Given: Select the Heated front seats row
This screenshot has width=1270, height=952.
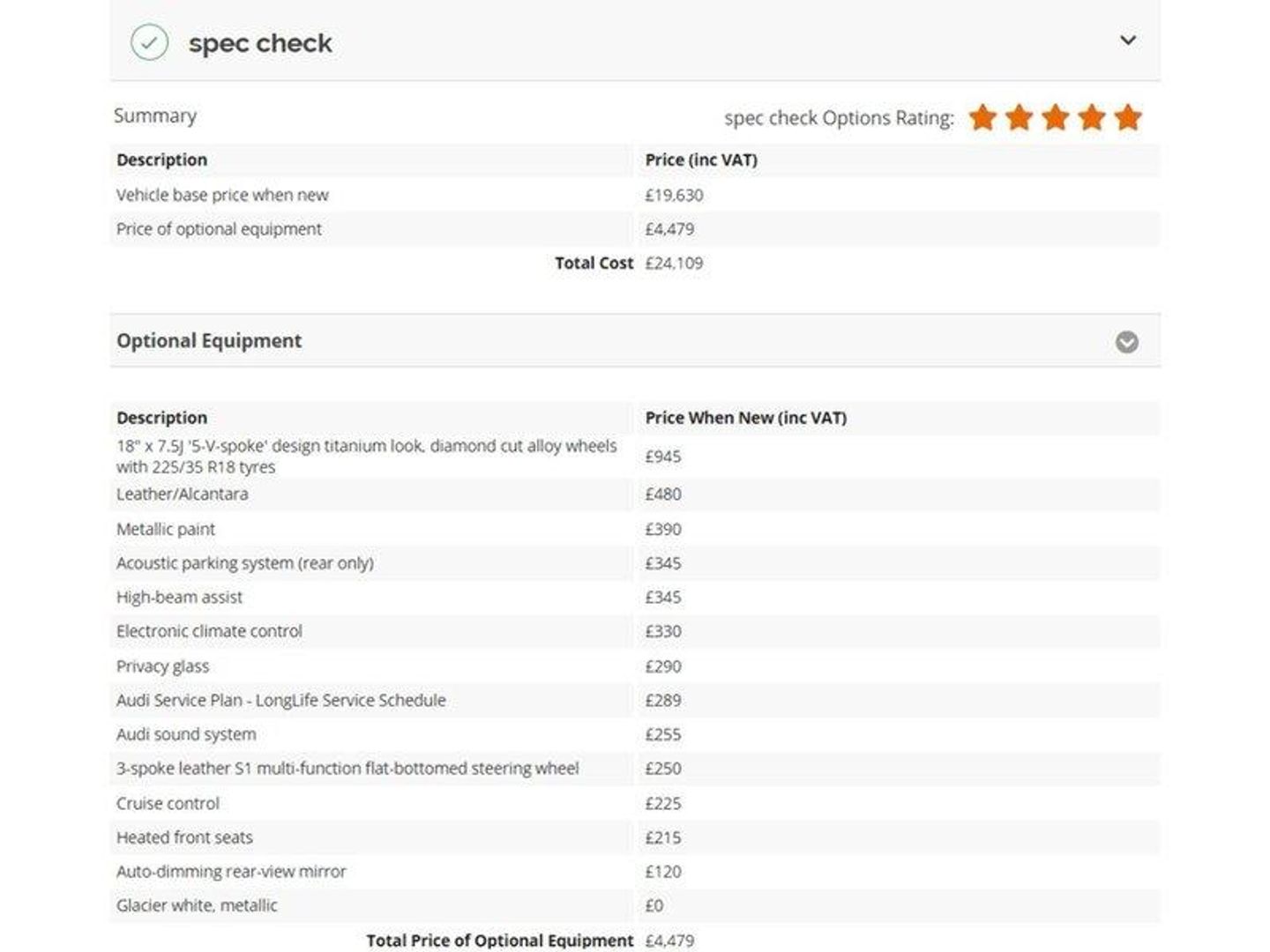Looking at the screenshot, I should pos(635,837).
